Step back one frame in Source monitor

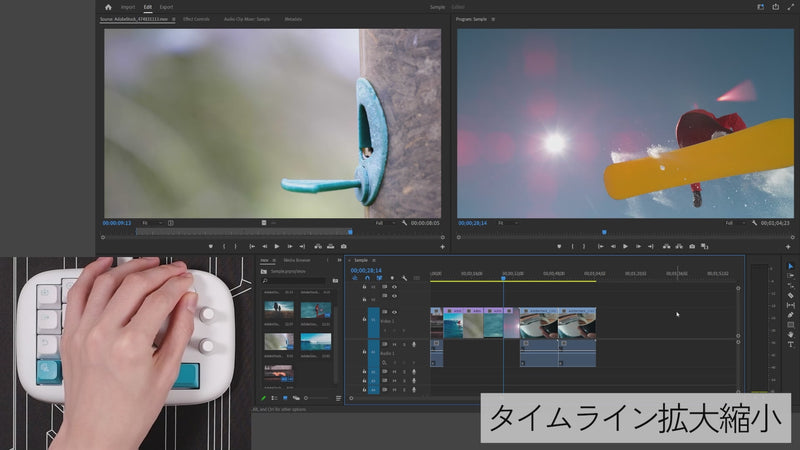click(x=264, y=246)
